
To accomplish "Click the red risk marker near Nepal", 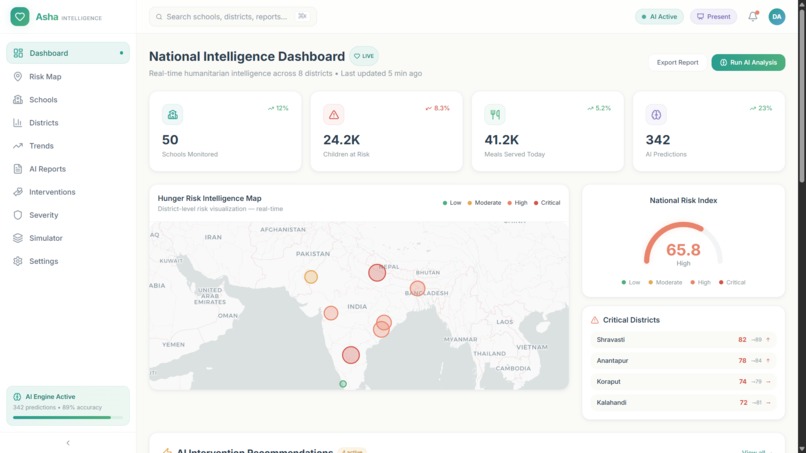I will tap(377, 273).
